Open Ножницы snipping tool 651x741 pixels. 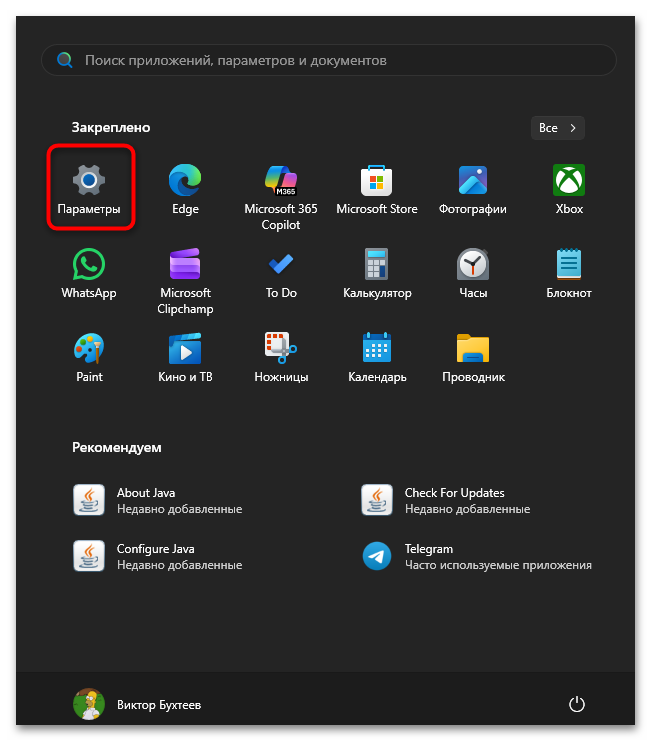(x=281, y=357)
